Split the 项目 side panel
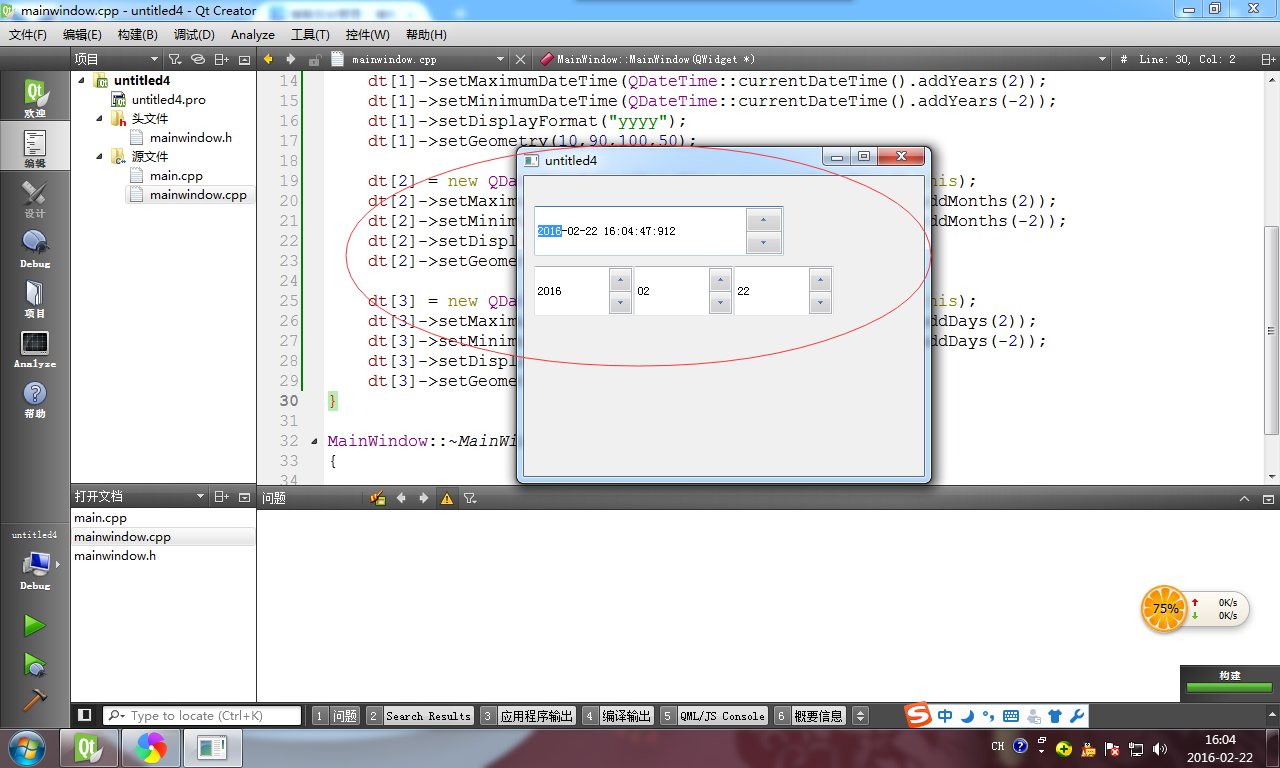Viewport: 1280px width, 768px height. click(222, 60)
